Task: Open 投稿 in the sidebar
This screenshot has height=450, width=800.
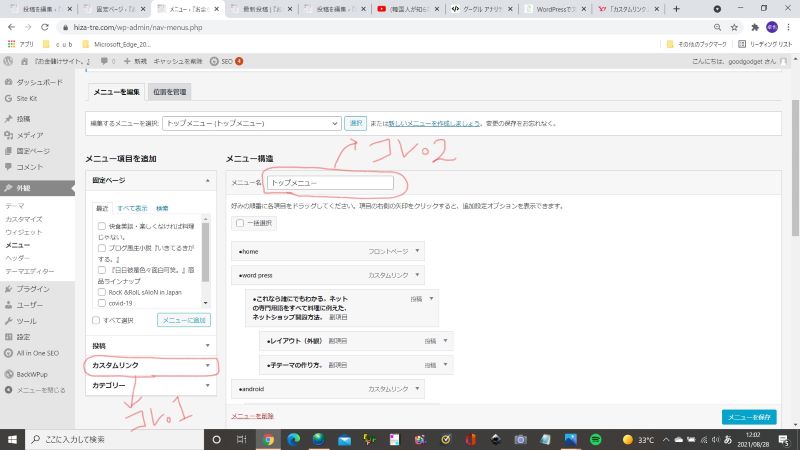Action: 17,119
